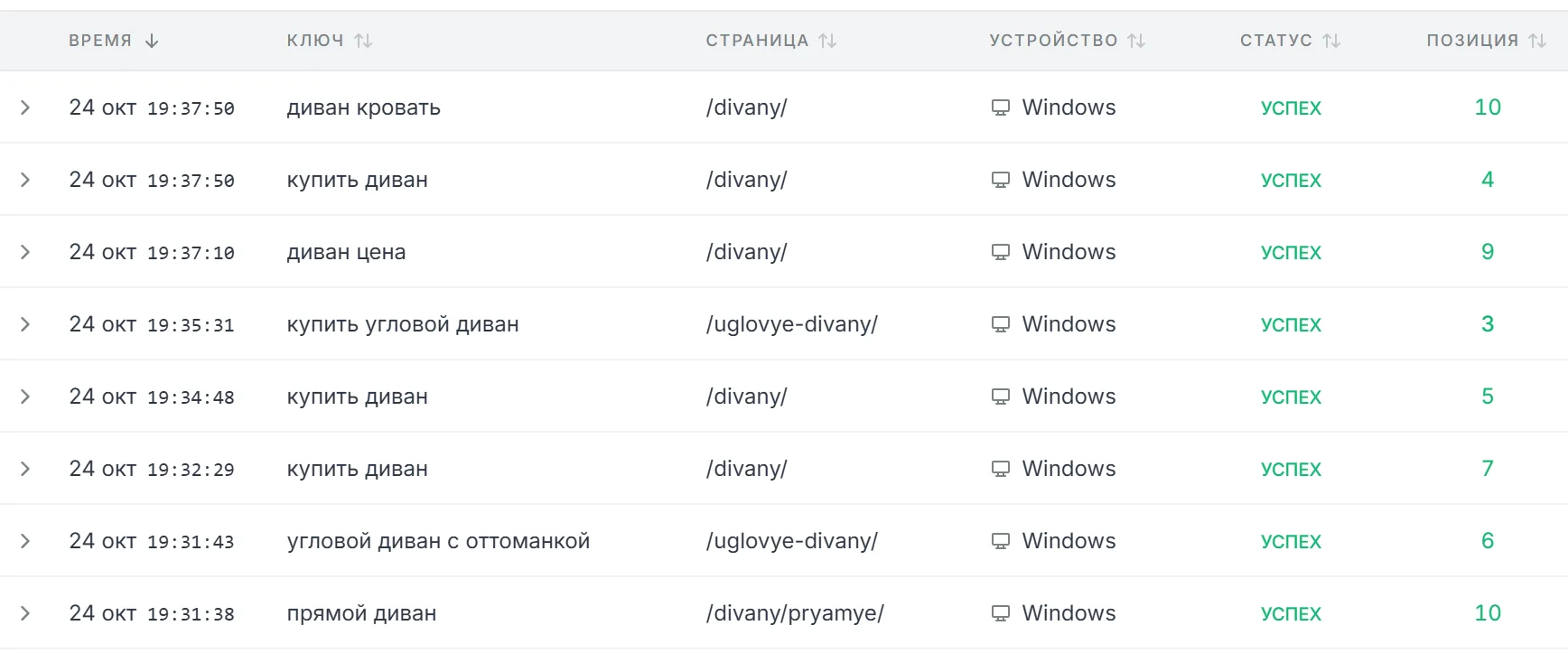Expand the диван цена row details
The height and width of the screenshot is (672, 1568).
25,252
